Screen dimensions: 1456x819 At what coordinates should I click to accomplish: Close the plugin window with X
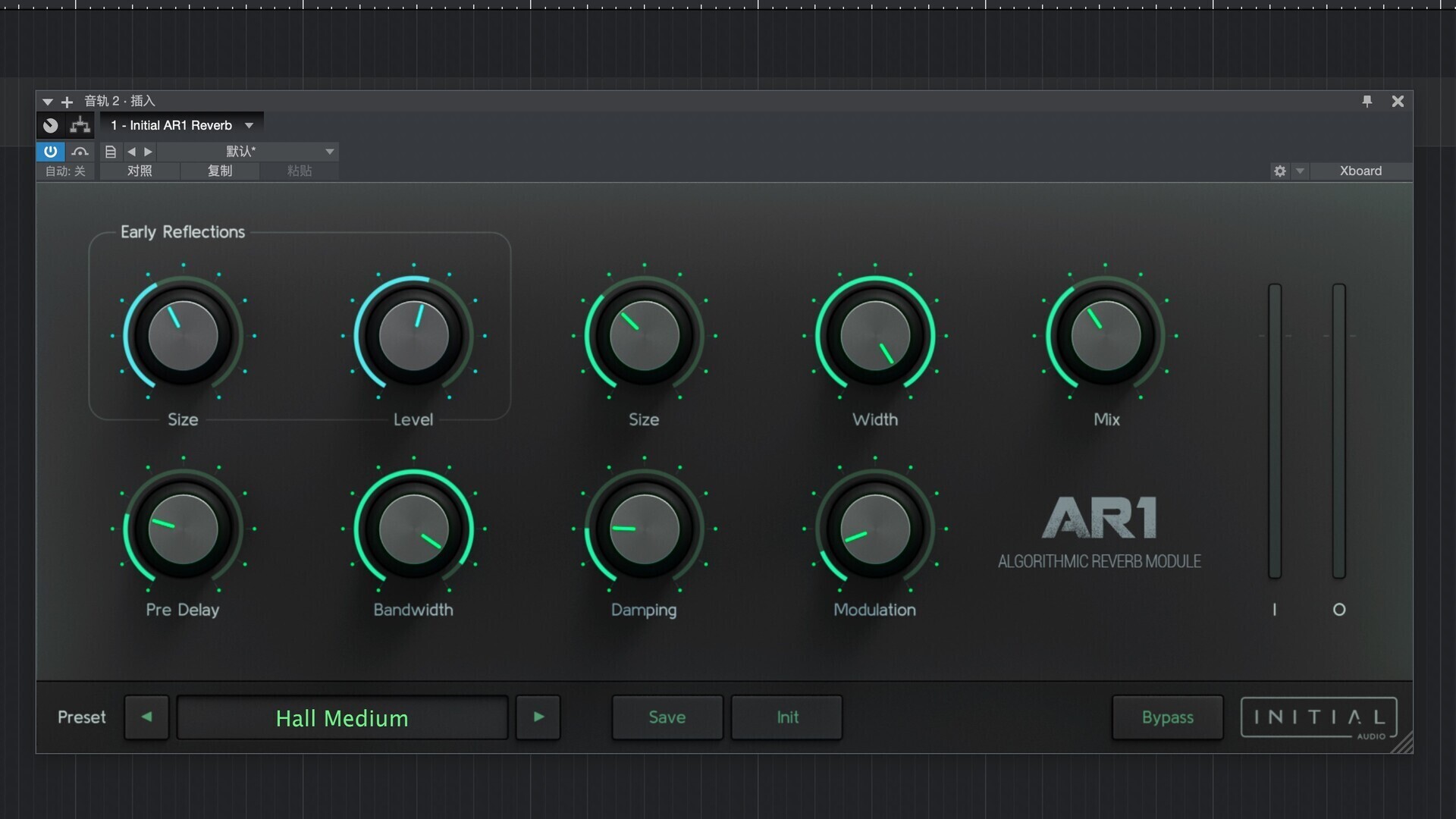(x=1398, y=101)
